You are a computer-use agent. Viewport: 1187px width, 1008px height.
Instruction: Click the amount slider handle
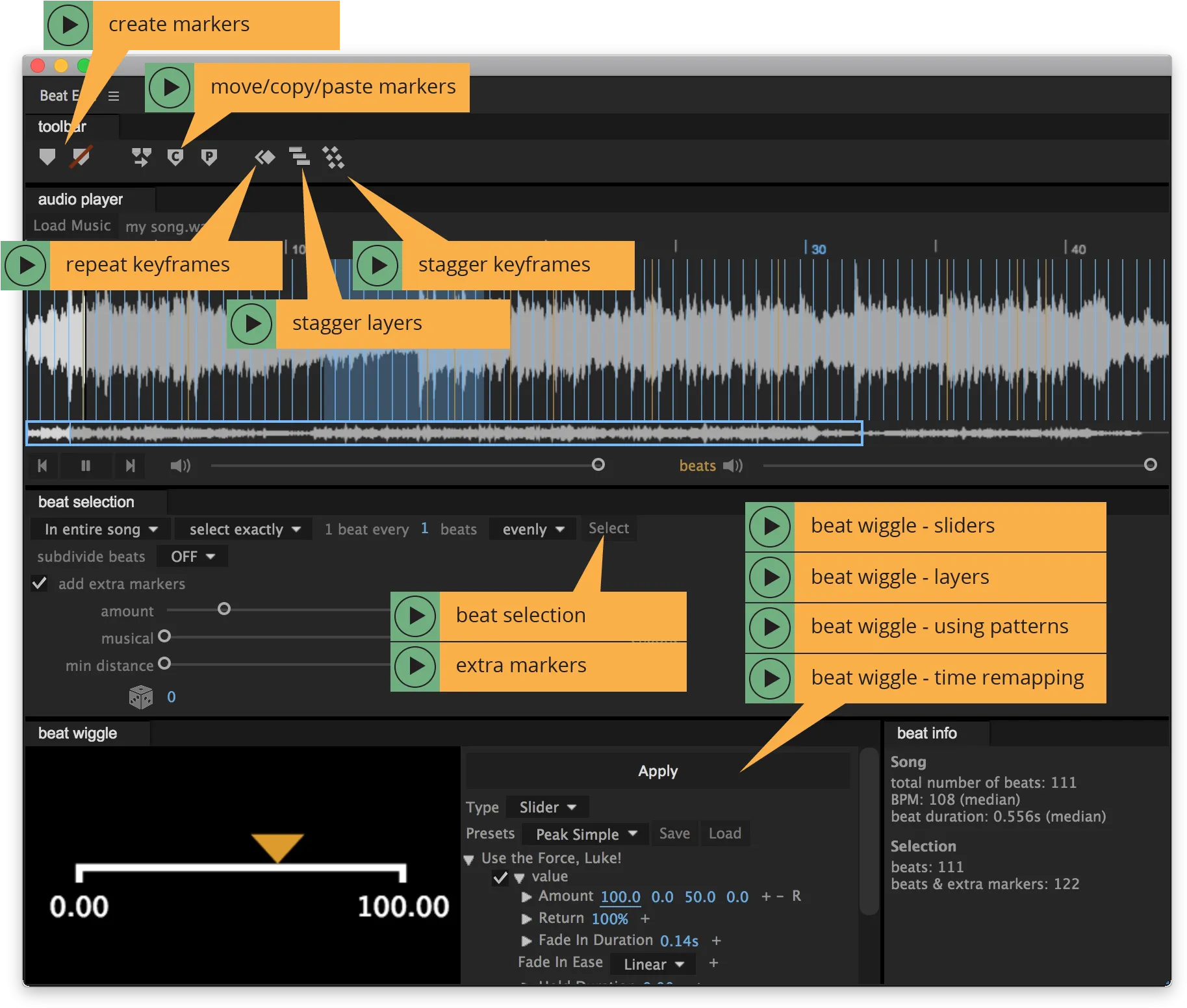[x=224, y=609]
